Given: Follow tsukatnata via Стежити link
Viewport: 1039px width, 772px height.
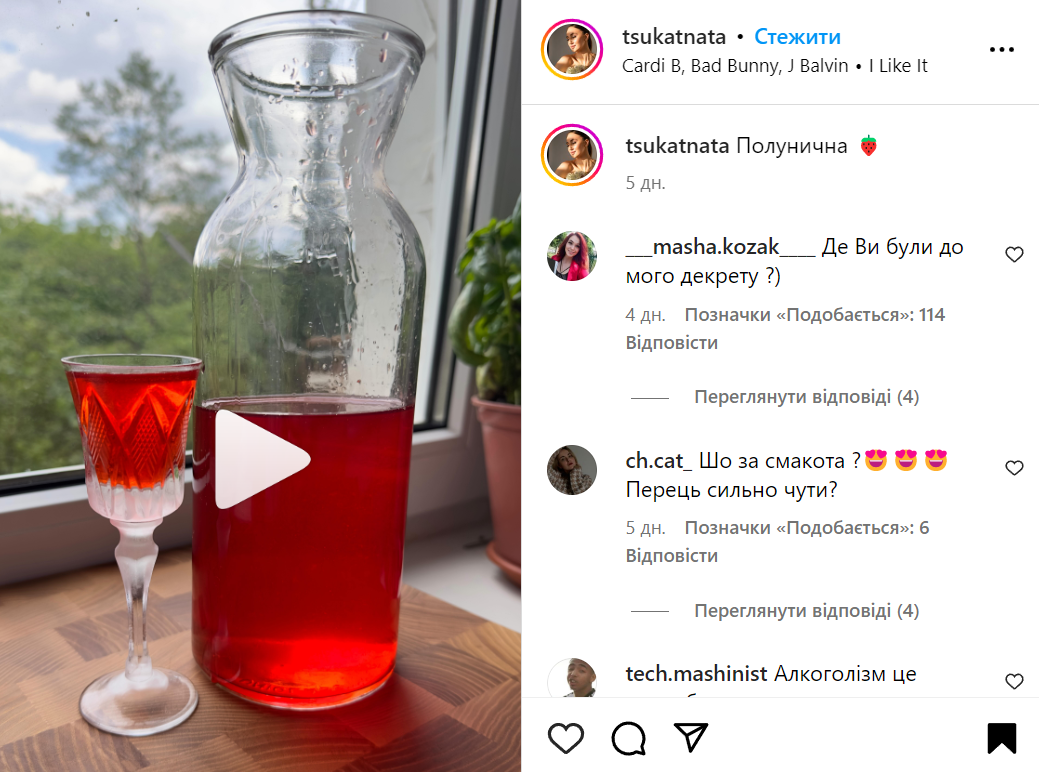Looking at the screenshot, I should click(797, 37).
